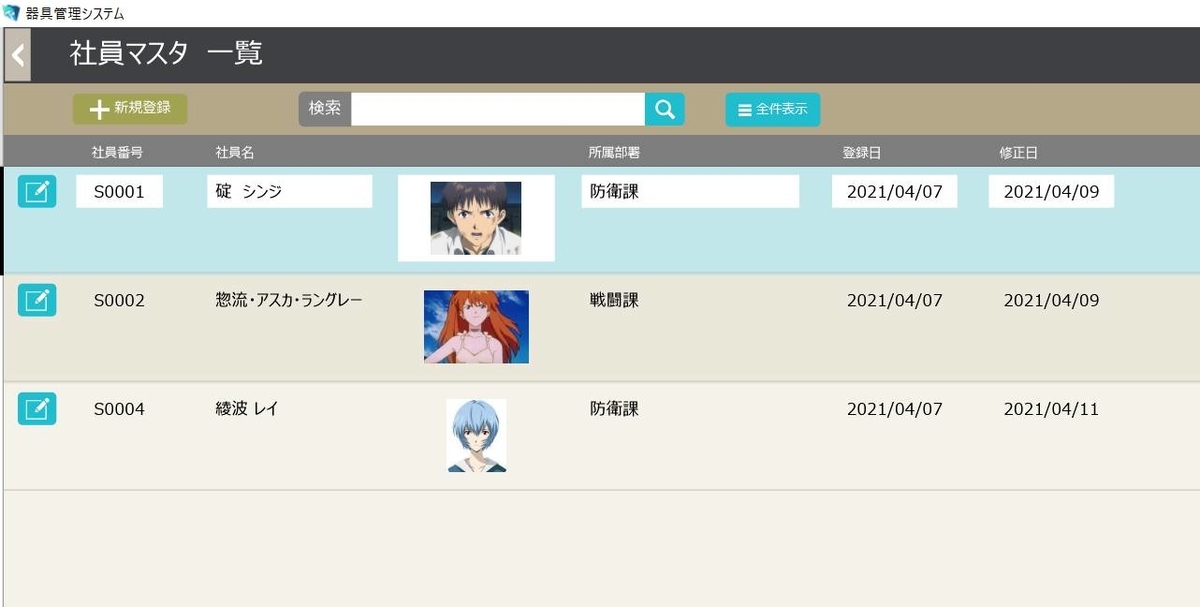Click the back chevron arrow icon
1200x607 pixels.
18,55
